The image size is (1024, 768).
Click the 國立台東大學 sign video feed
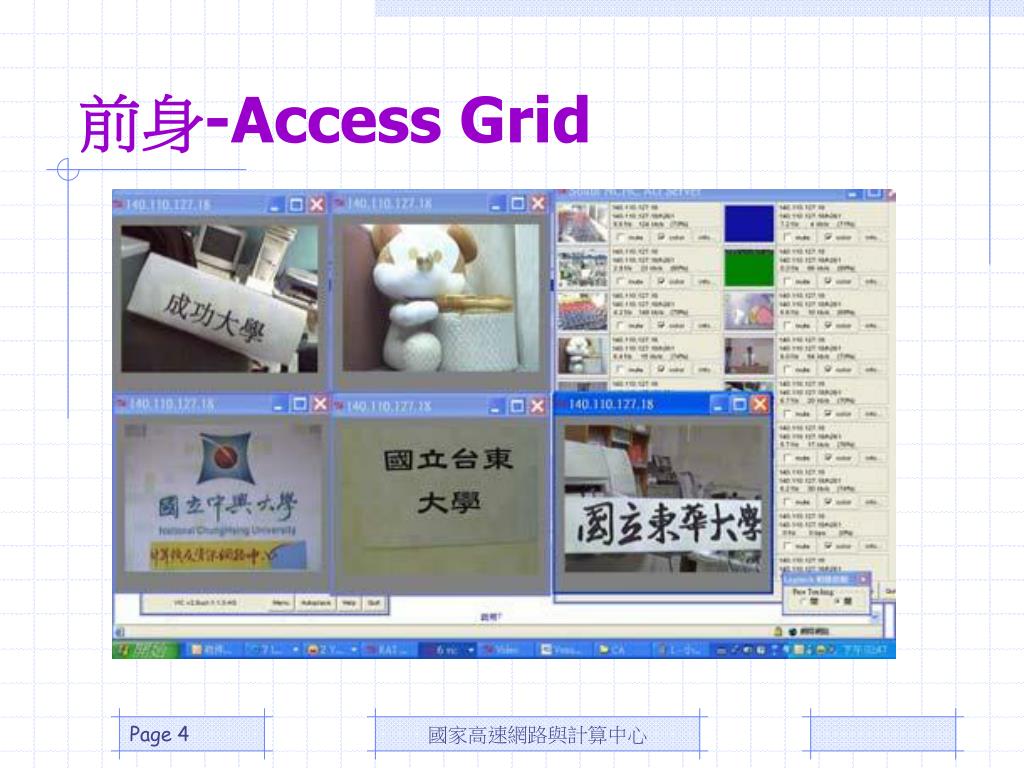tap(441, 498)
